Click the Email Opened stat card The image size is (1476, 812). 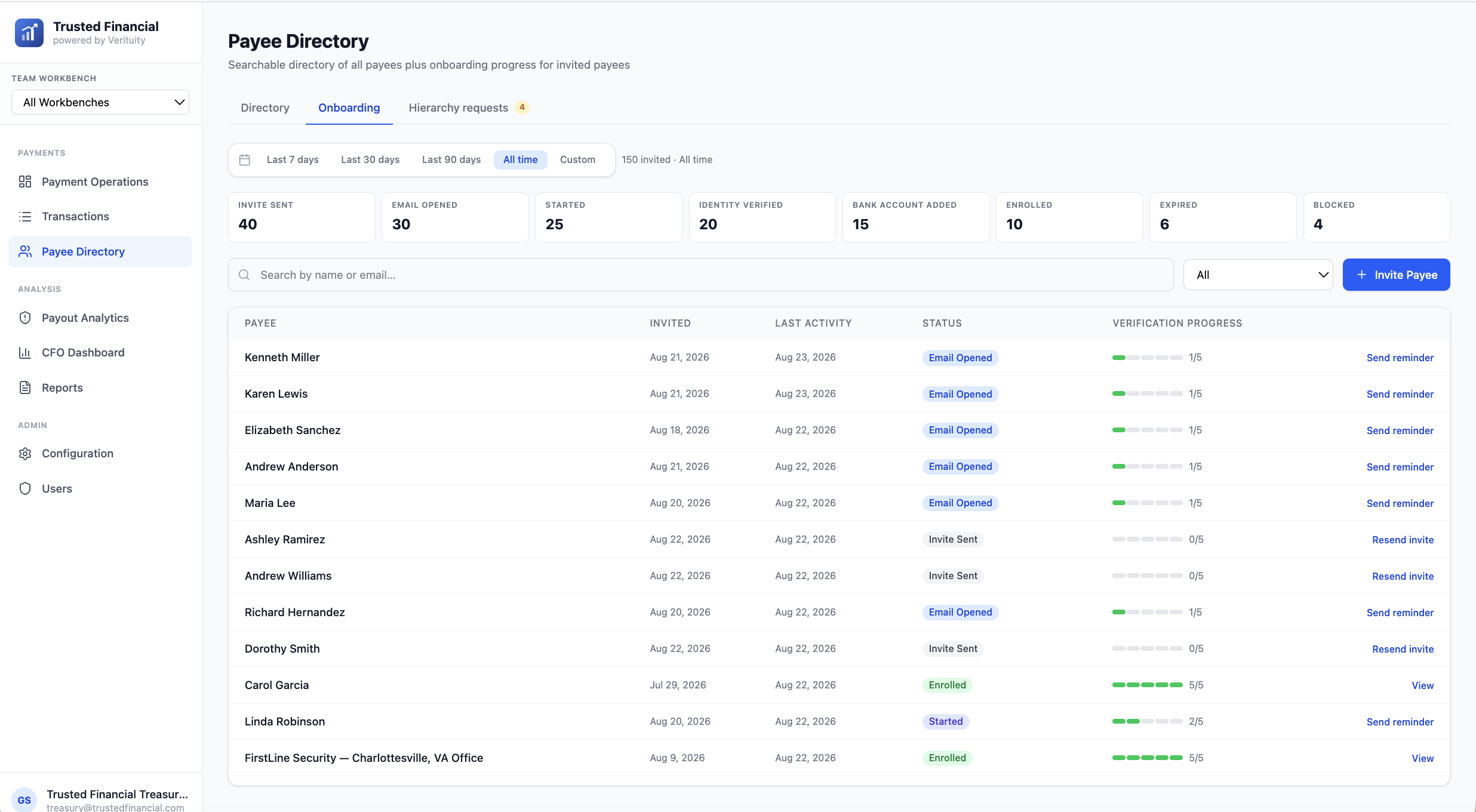[x=455, y=217]
